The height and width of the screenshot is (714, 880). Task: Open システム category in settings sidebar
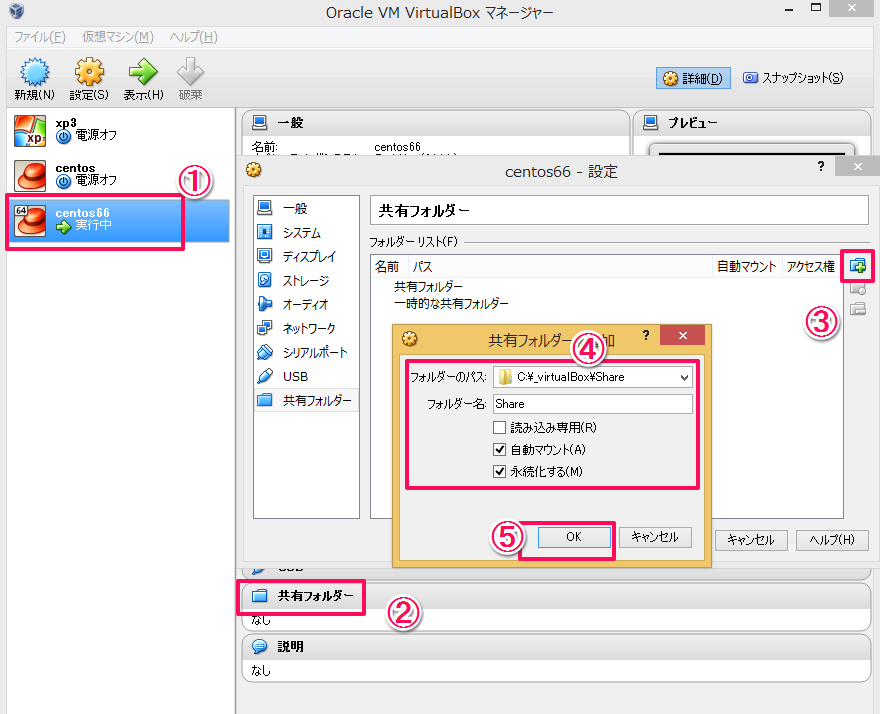click(x=306, y=232)
